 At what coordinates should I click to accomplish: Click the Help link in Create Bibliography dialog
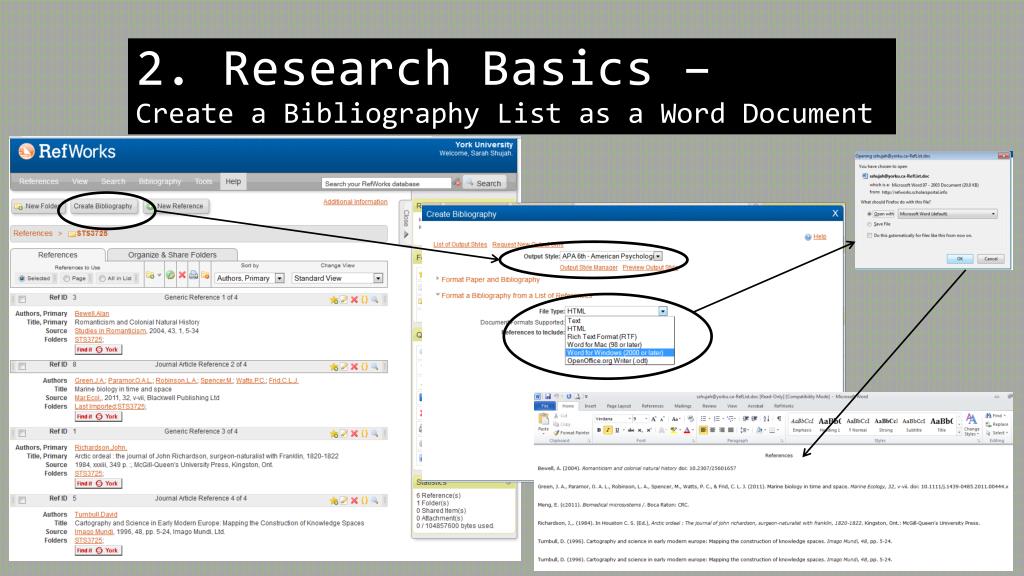point(820,236)
